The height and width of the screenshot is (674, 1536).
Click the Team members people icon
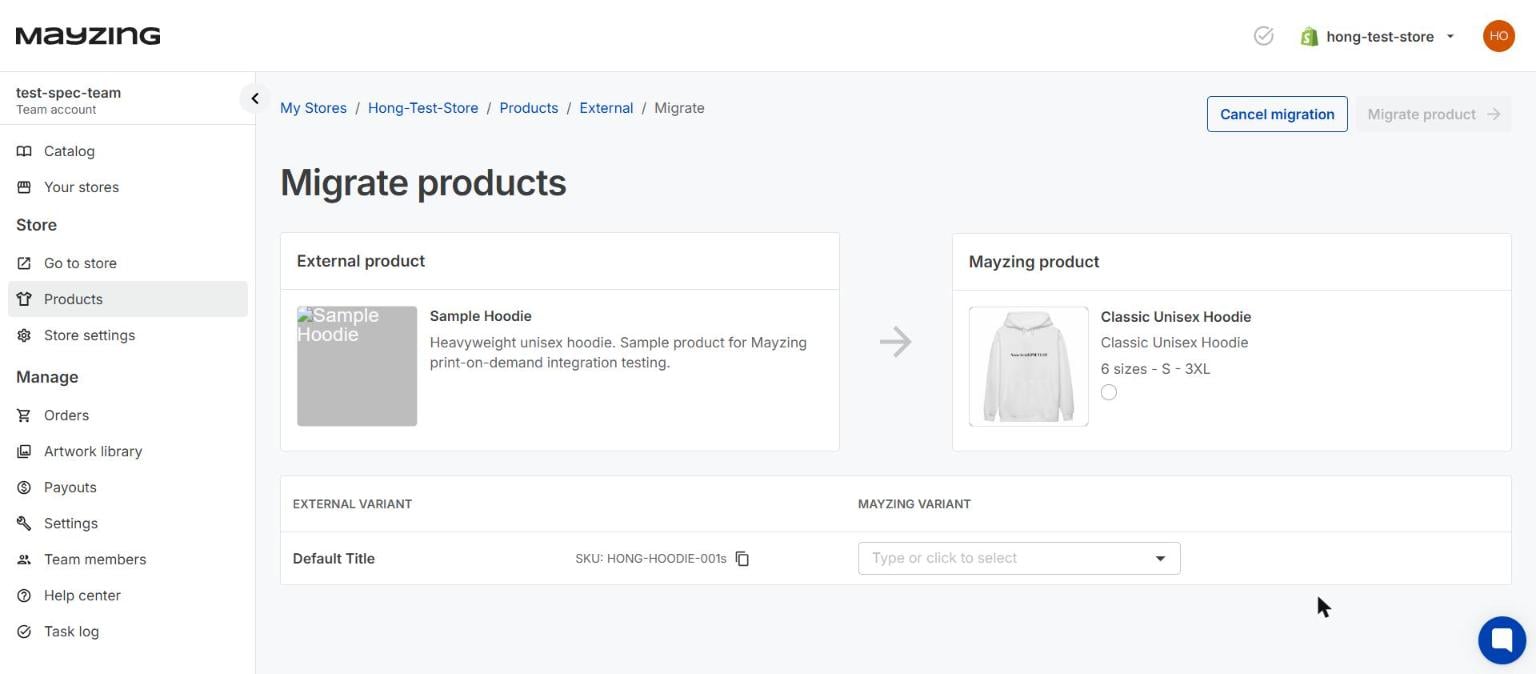click(24, 559)
